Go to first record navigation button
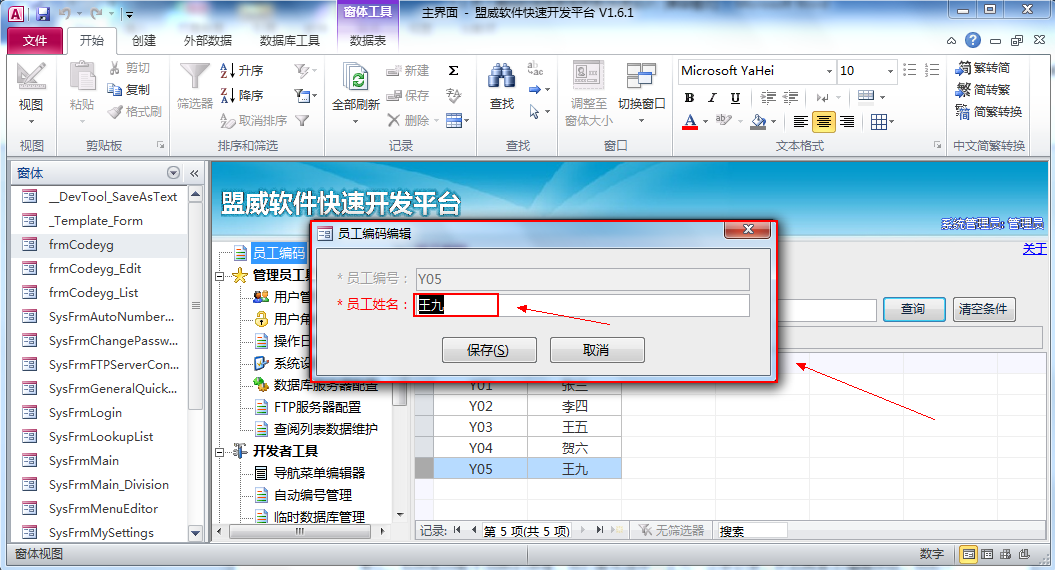The image size is (1055, 570). (458, 530)
